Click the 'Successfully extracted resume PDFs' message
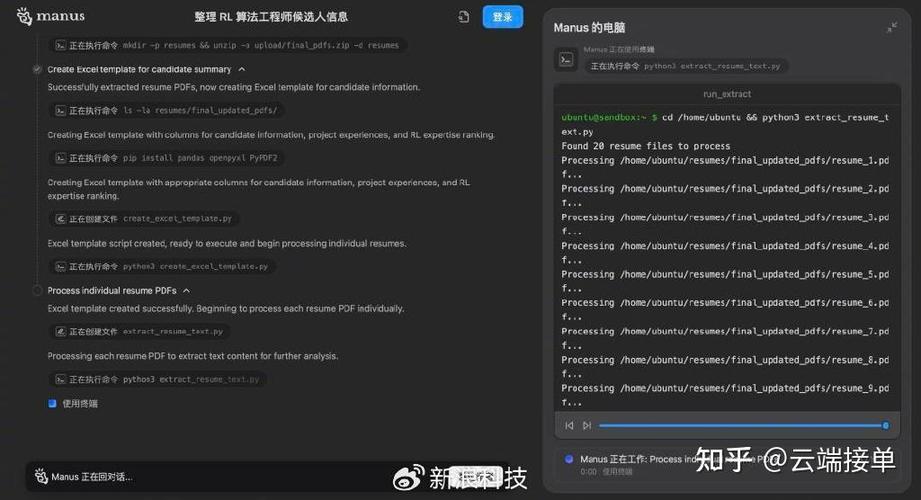Image resolution: width=921 pixels, height=500 pixels. [x=234, y=87]
